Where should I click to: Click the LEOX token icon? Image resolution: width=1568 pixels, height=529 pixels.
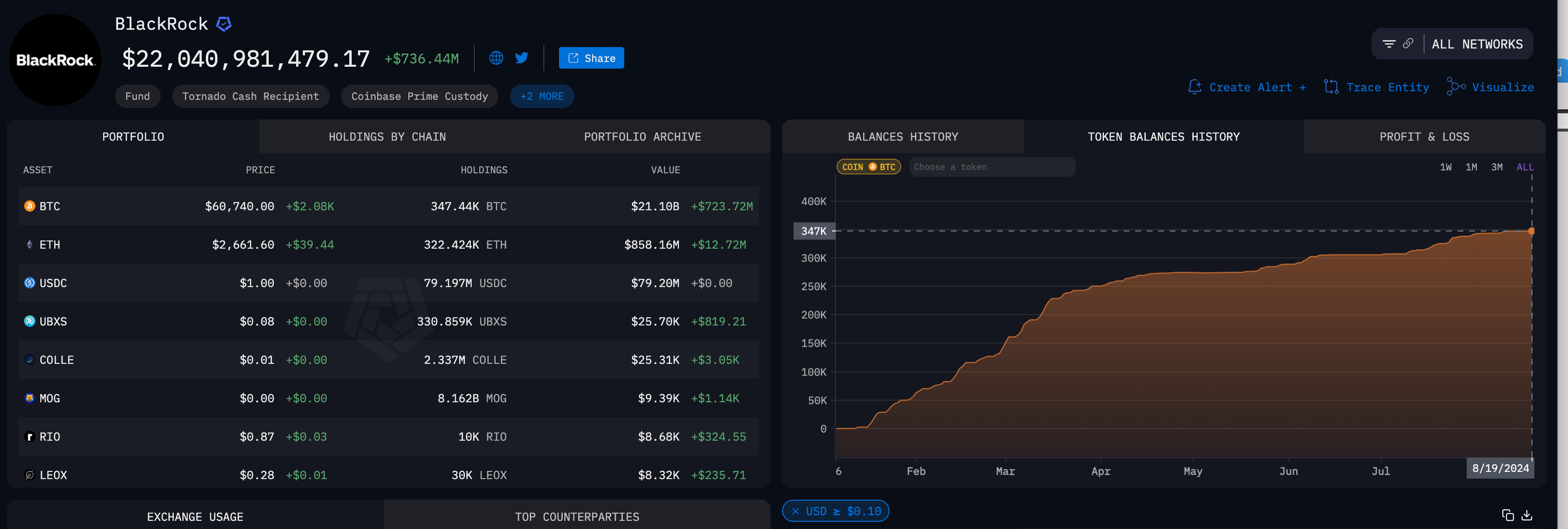[x=29, y=475]
